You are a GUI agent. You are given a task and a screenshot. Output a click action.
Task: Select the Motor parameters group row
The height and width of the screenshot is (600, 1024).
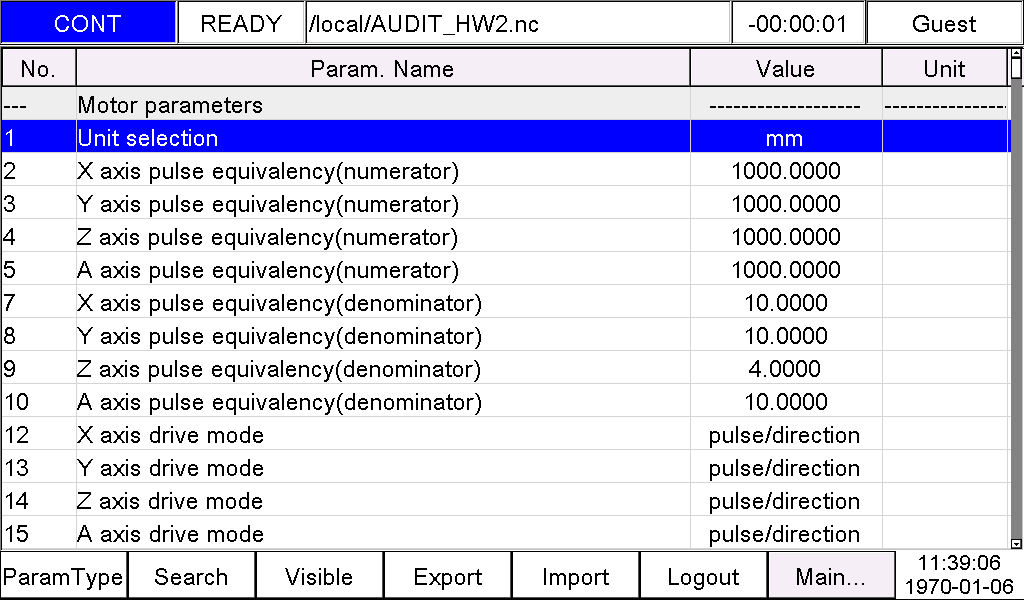pos(505,104)
